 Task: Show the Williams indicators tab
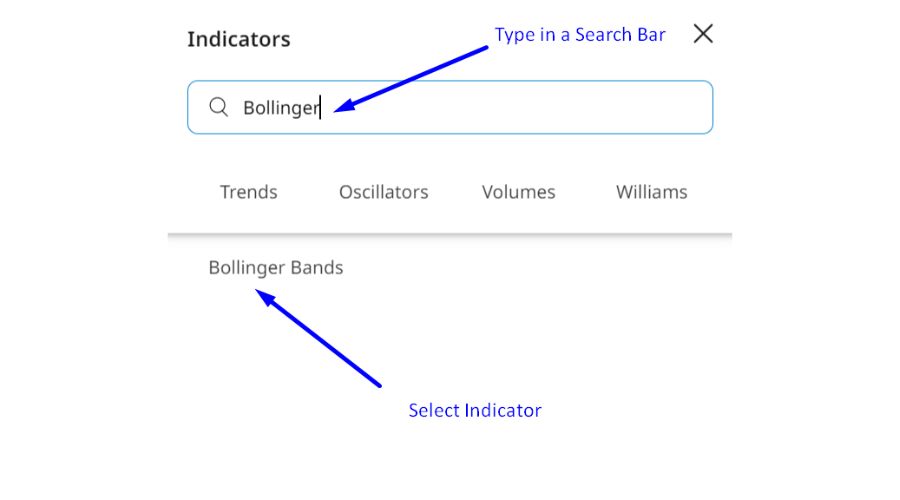pos(651,192)
